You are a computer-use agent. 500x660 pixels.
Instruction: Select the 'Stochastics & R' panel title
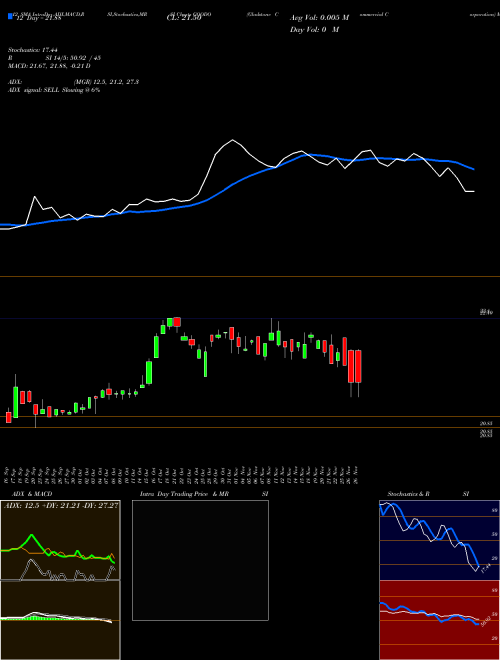pos(408,494)
